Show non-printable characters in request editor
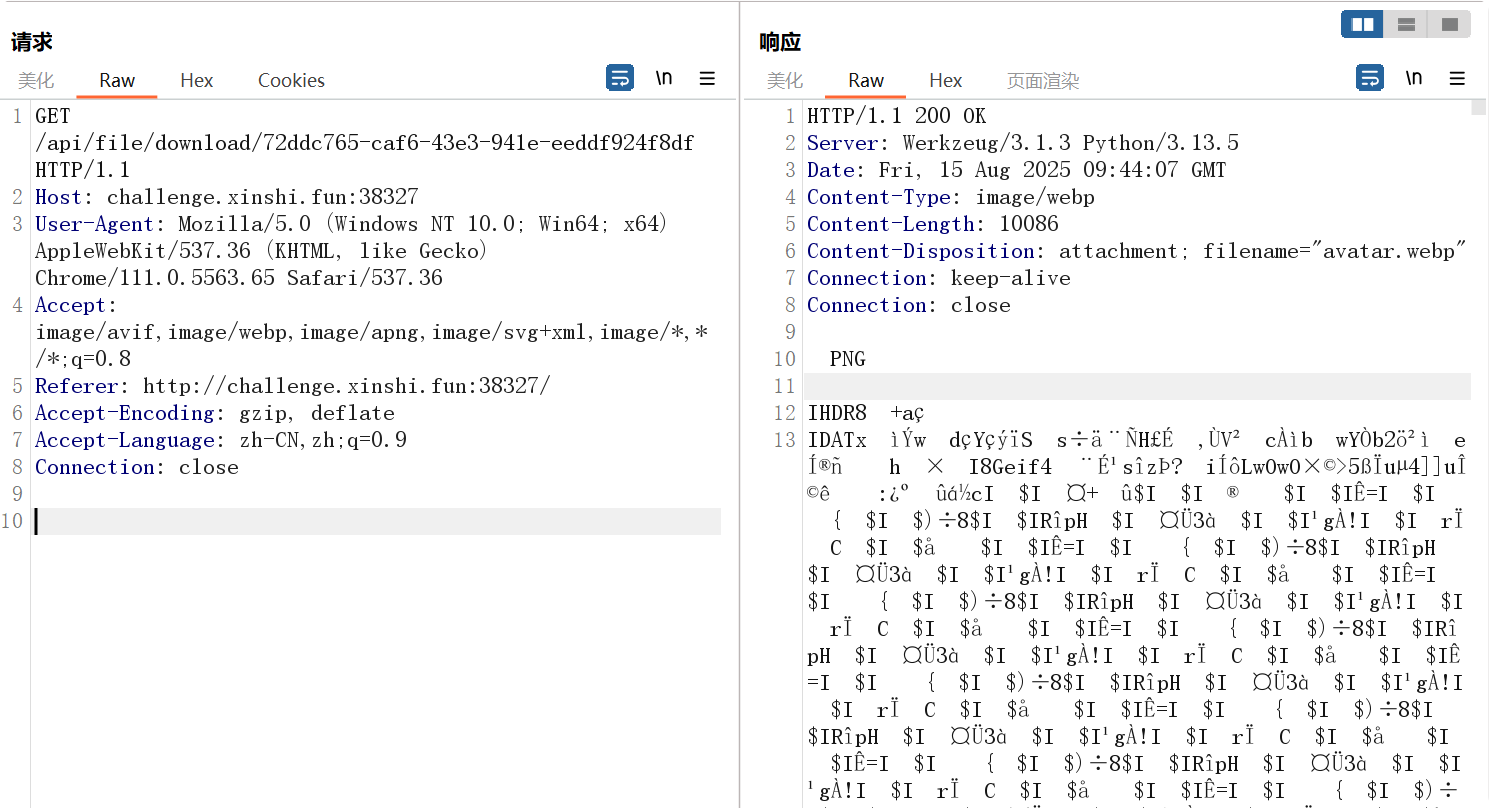 [664, 78]
